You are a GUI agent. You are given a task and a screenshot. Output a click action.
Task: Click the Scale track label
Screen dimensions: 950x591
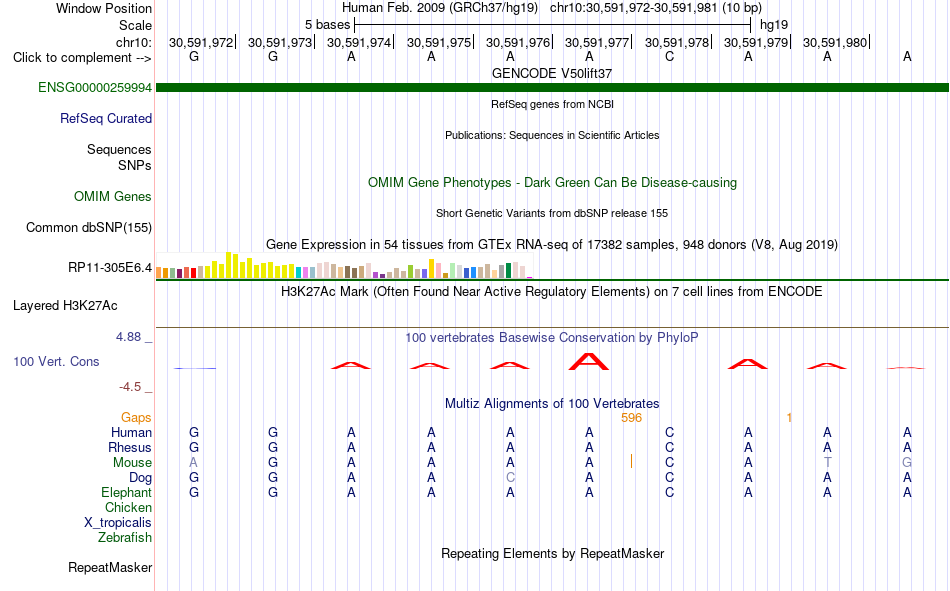pyautogui.click(x=135, y=25)
